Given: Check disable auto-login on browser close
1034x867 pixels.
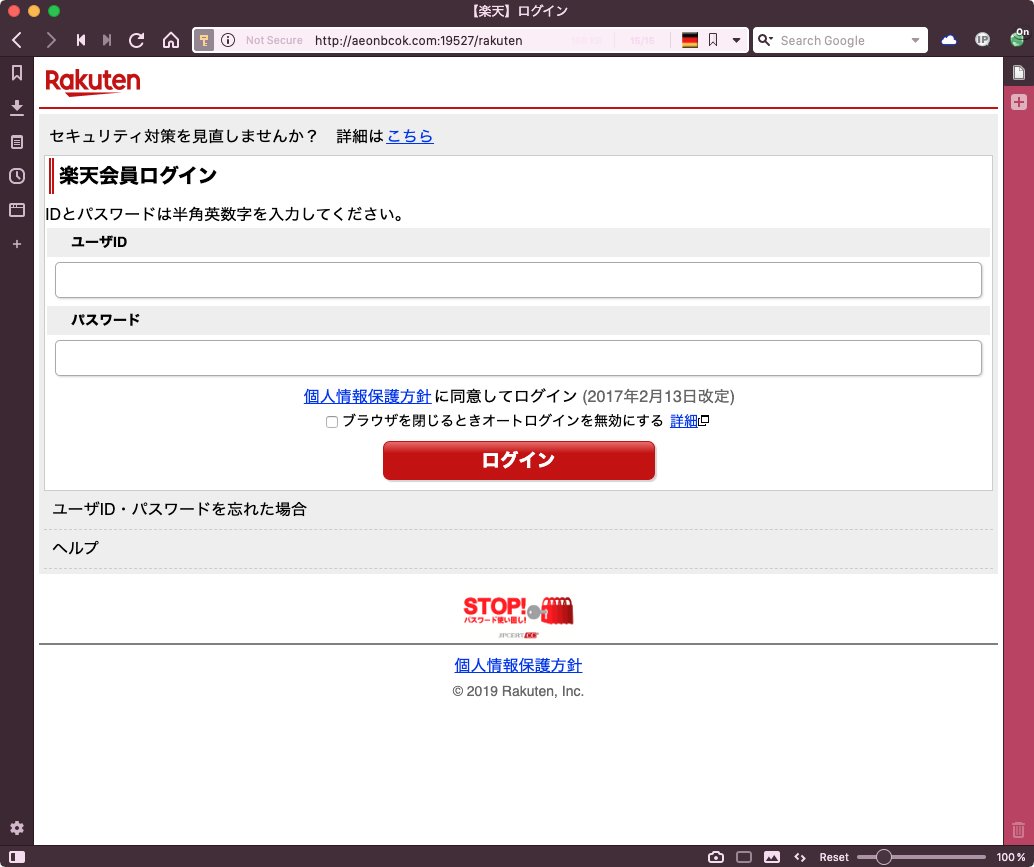Looking at the screenshot, I should pos(332,422).
